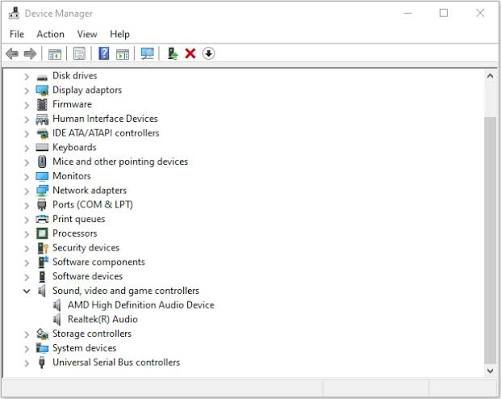Click the Update device driver icon
This screenshot has width=501, height=399.
click(x=173, y=53)
